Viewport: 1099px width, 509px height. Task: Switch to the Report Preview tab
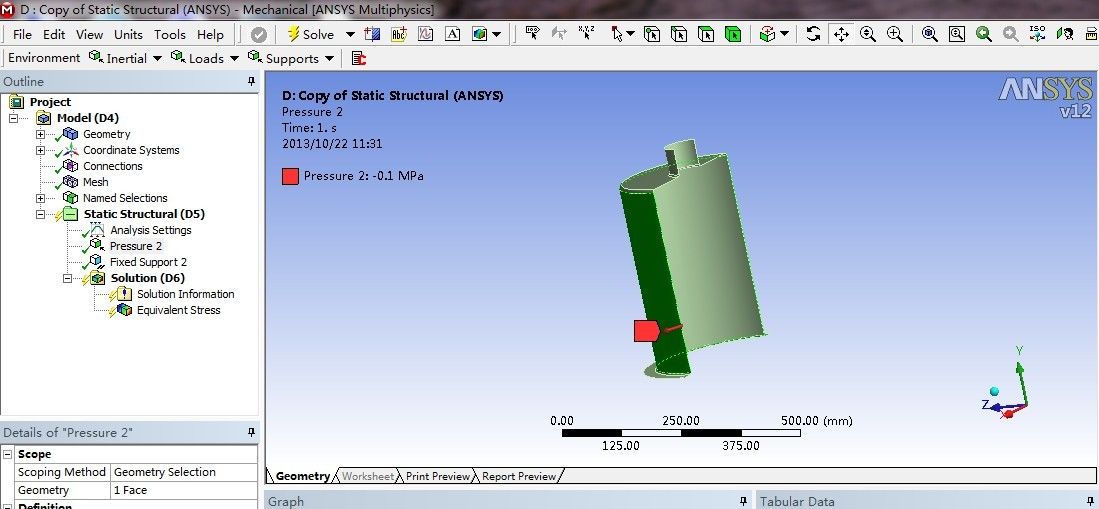pos(519,476)
